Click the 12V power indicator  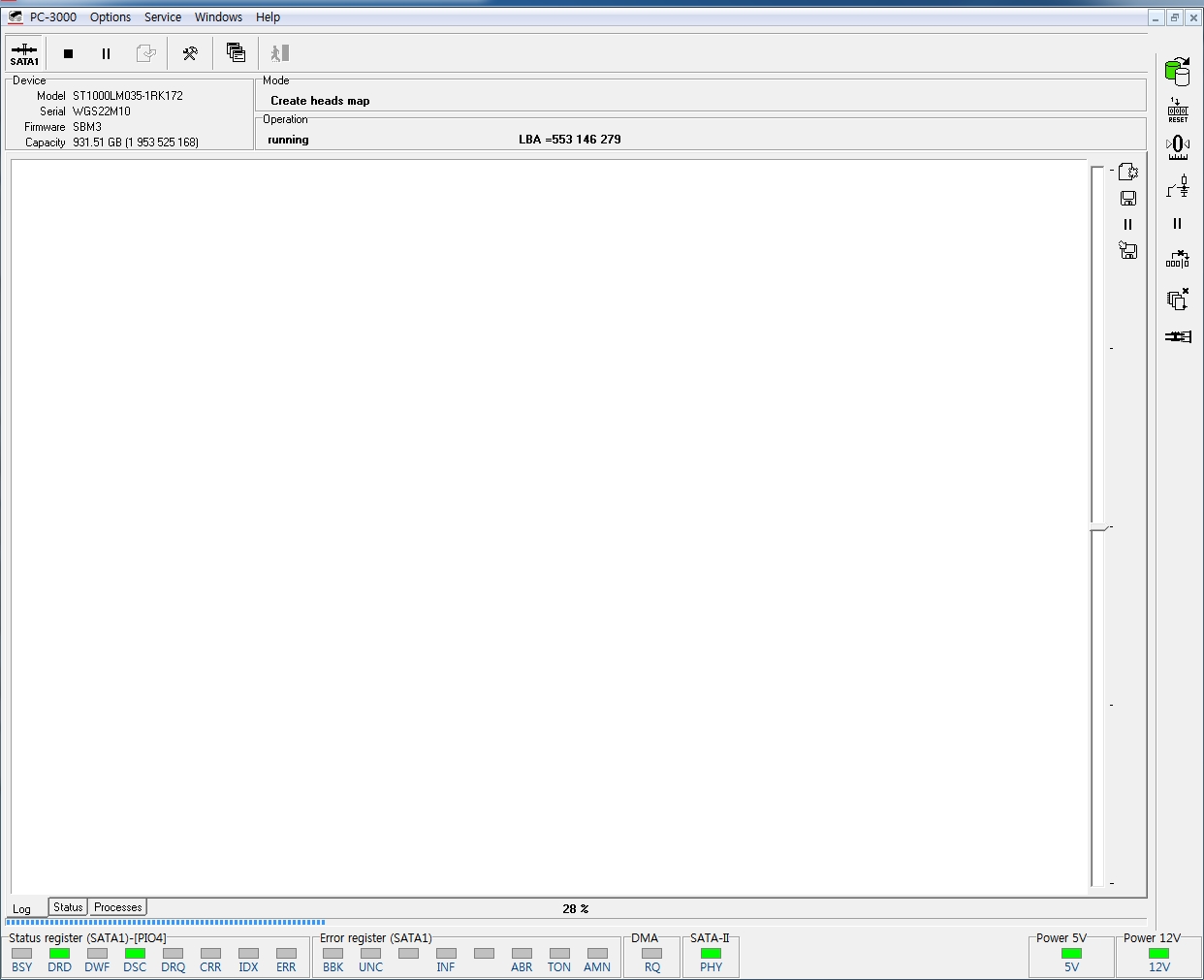(1158, 954)
